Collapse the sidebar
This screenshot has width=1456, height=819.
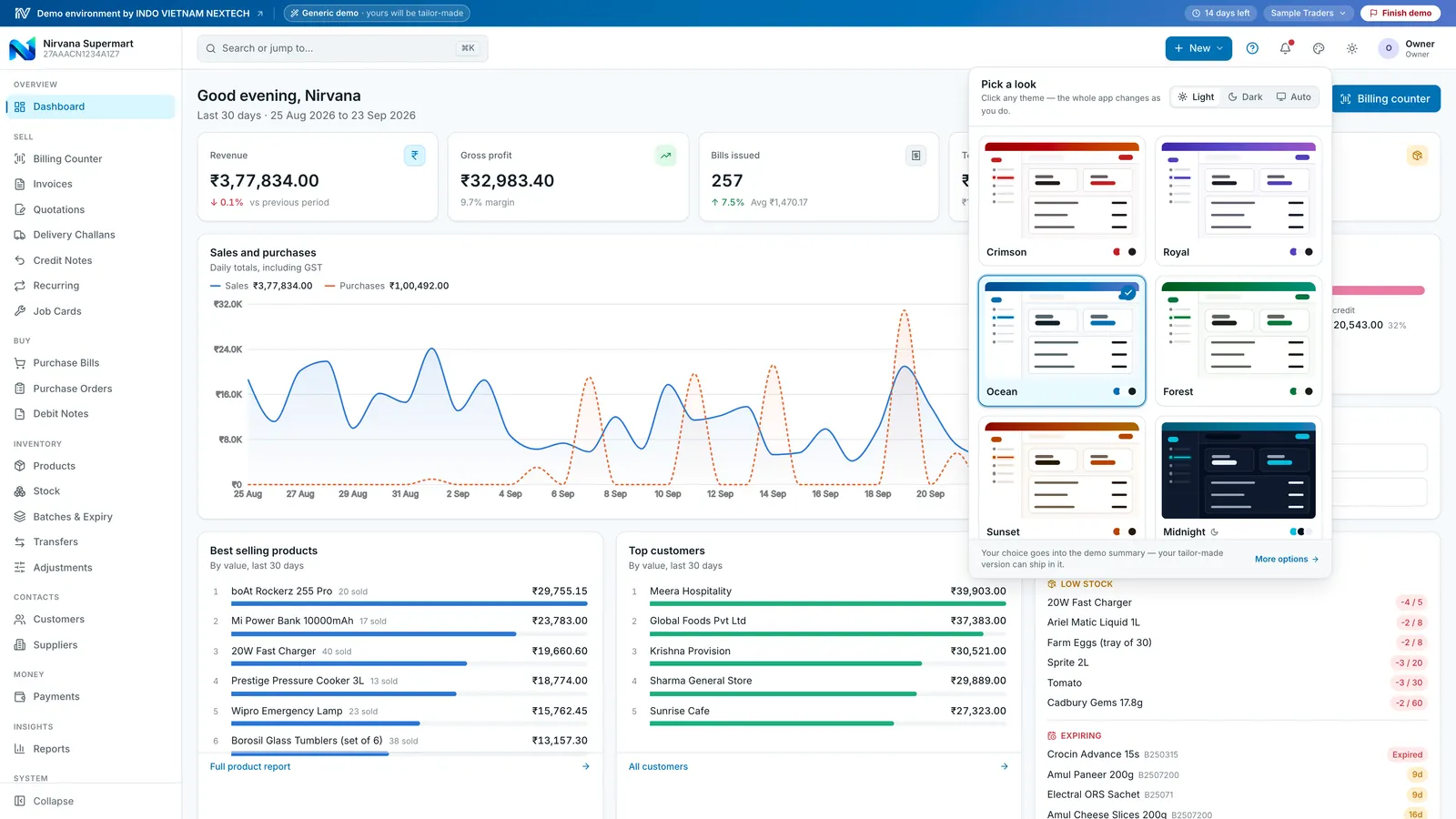coord(90,801)
